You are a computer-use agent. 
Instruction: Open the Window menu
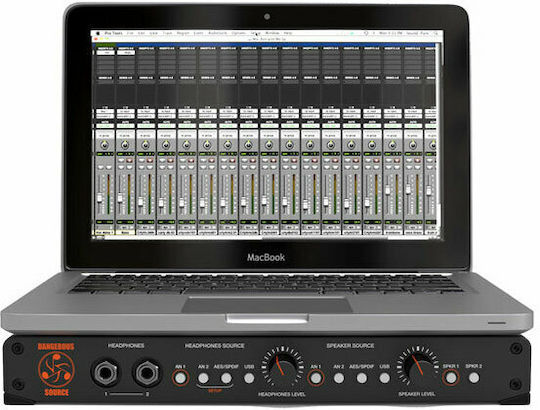click(272, 33)
